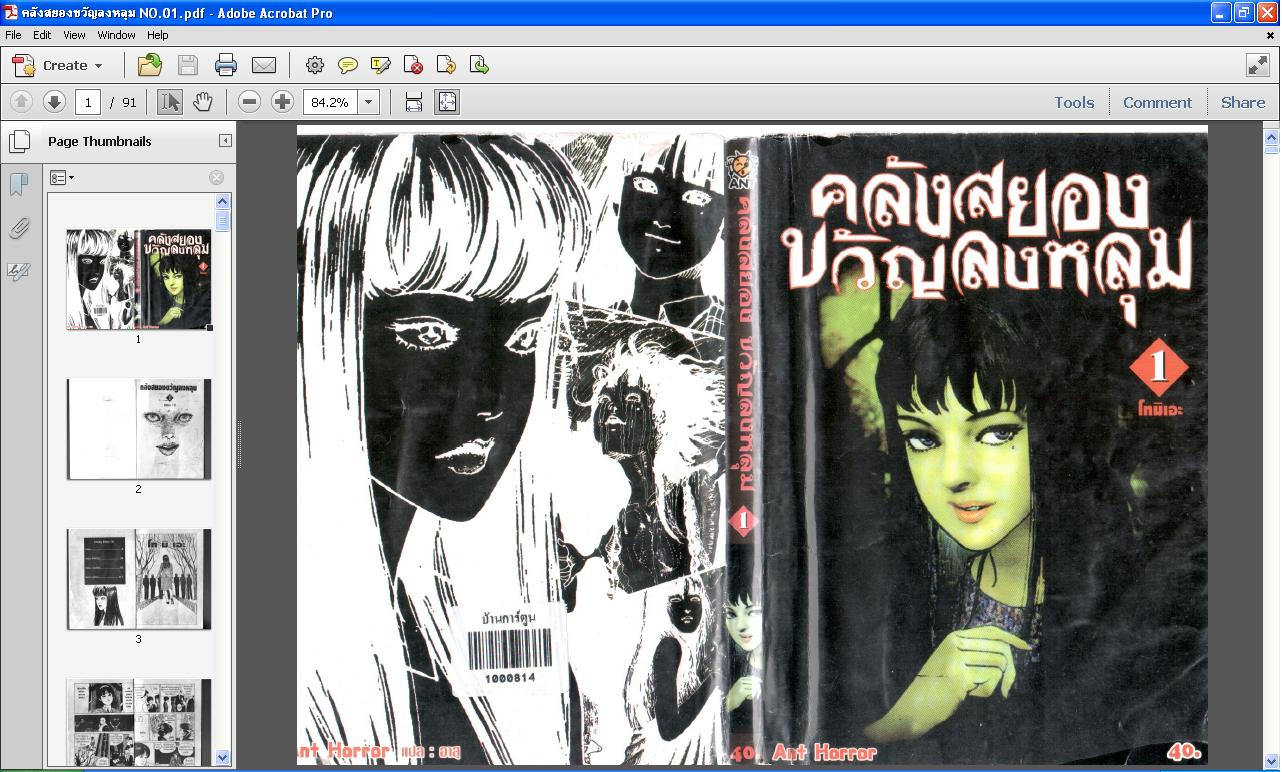The width and height of the screenshot is (1282, 772).
Task: Open the Share pane
Action: [1243, 102]
